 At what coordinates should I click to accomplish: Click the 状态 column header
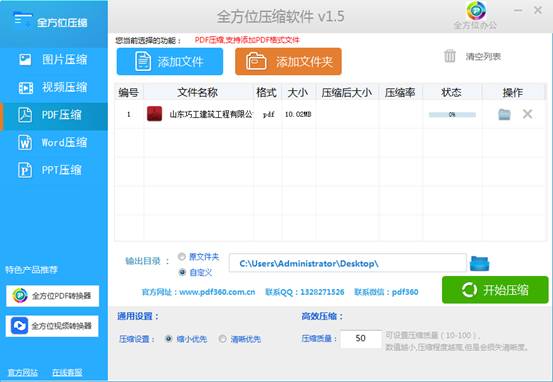tap(451, 92)
